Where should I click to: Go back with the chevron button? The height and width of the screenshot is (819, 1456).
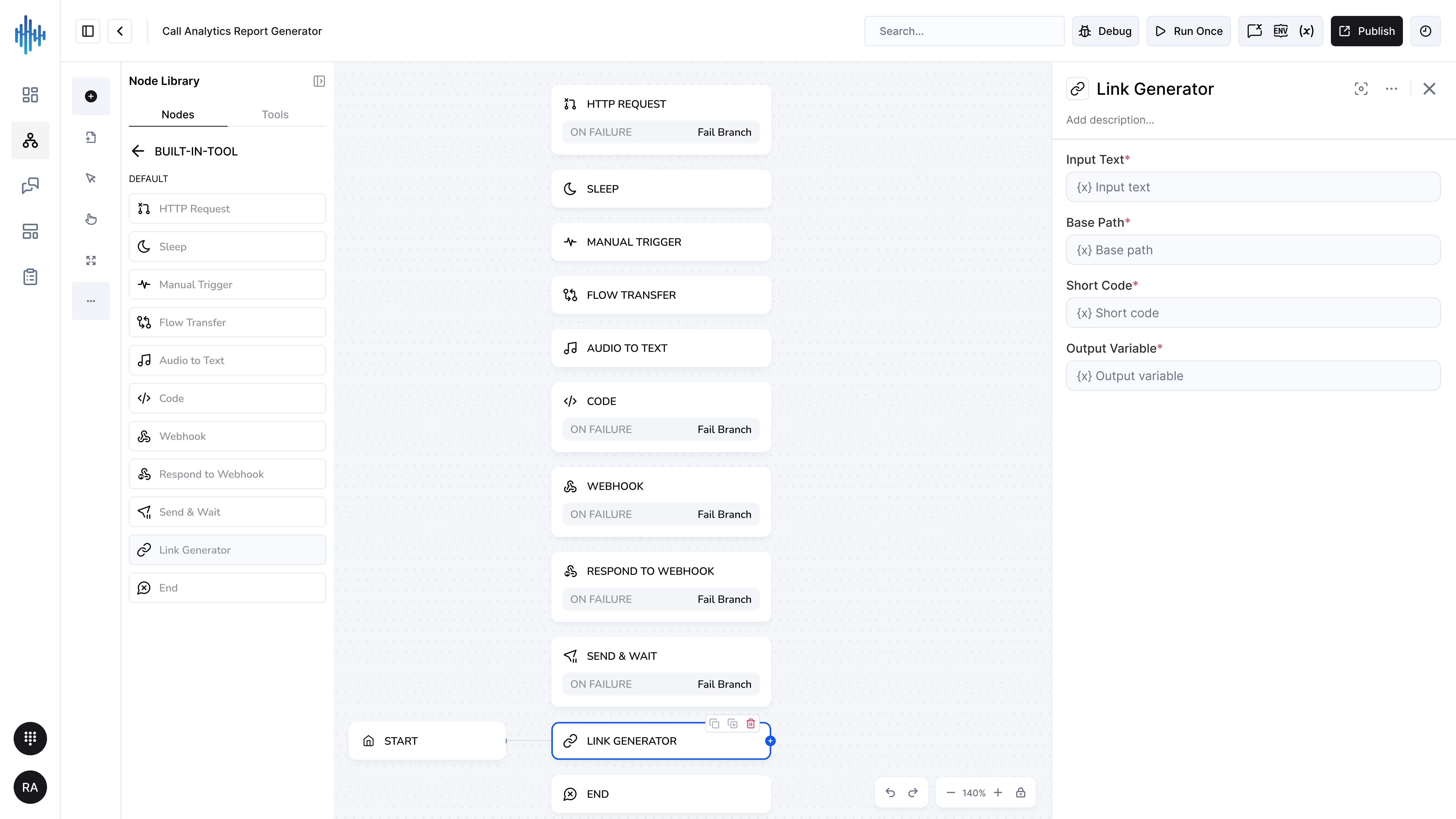[120, 31]
